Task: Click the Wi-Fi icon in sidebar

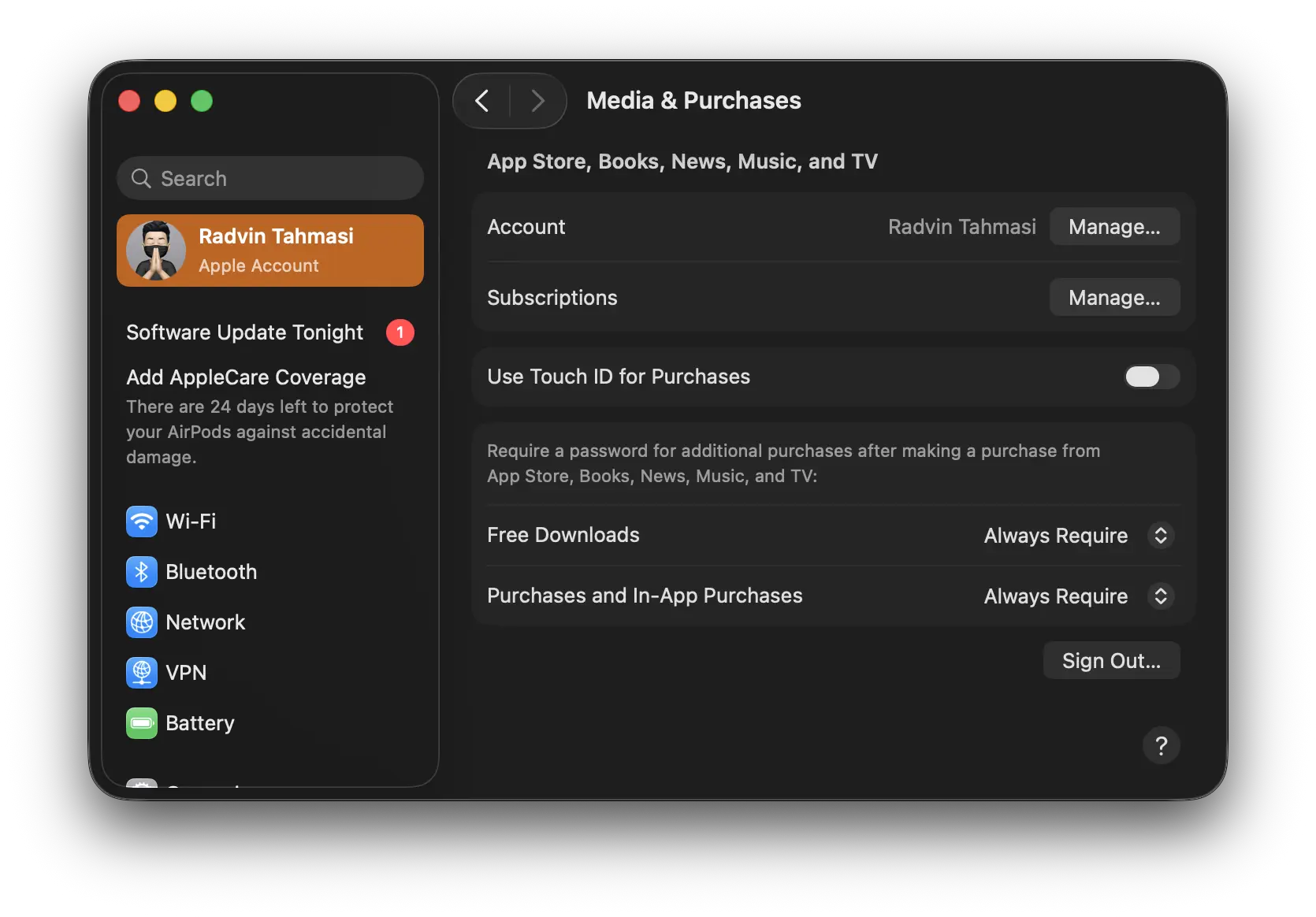Action: tap(142, 522)
